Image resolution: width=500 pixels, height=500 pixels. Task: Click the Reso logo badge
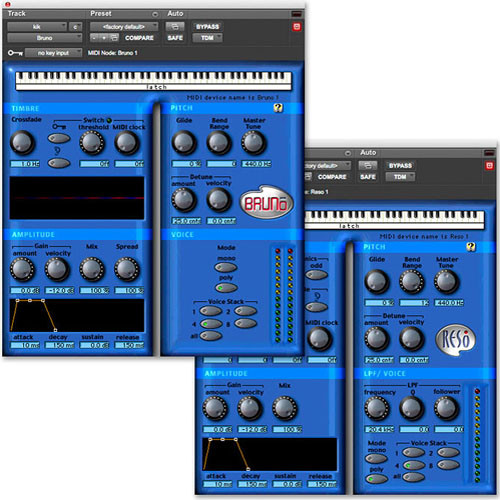[455, 339]
